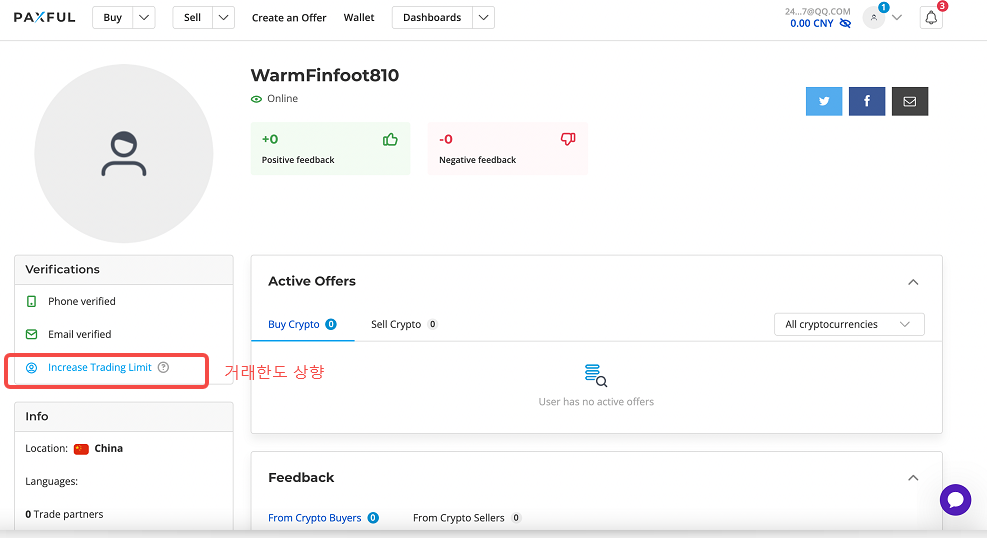The height and width of the screenshot is (538, 987).
Task: Open the live chat bubble
Action: pyautogui.click(x=955, y=500)
